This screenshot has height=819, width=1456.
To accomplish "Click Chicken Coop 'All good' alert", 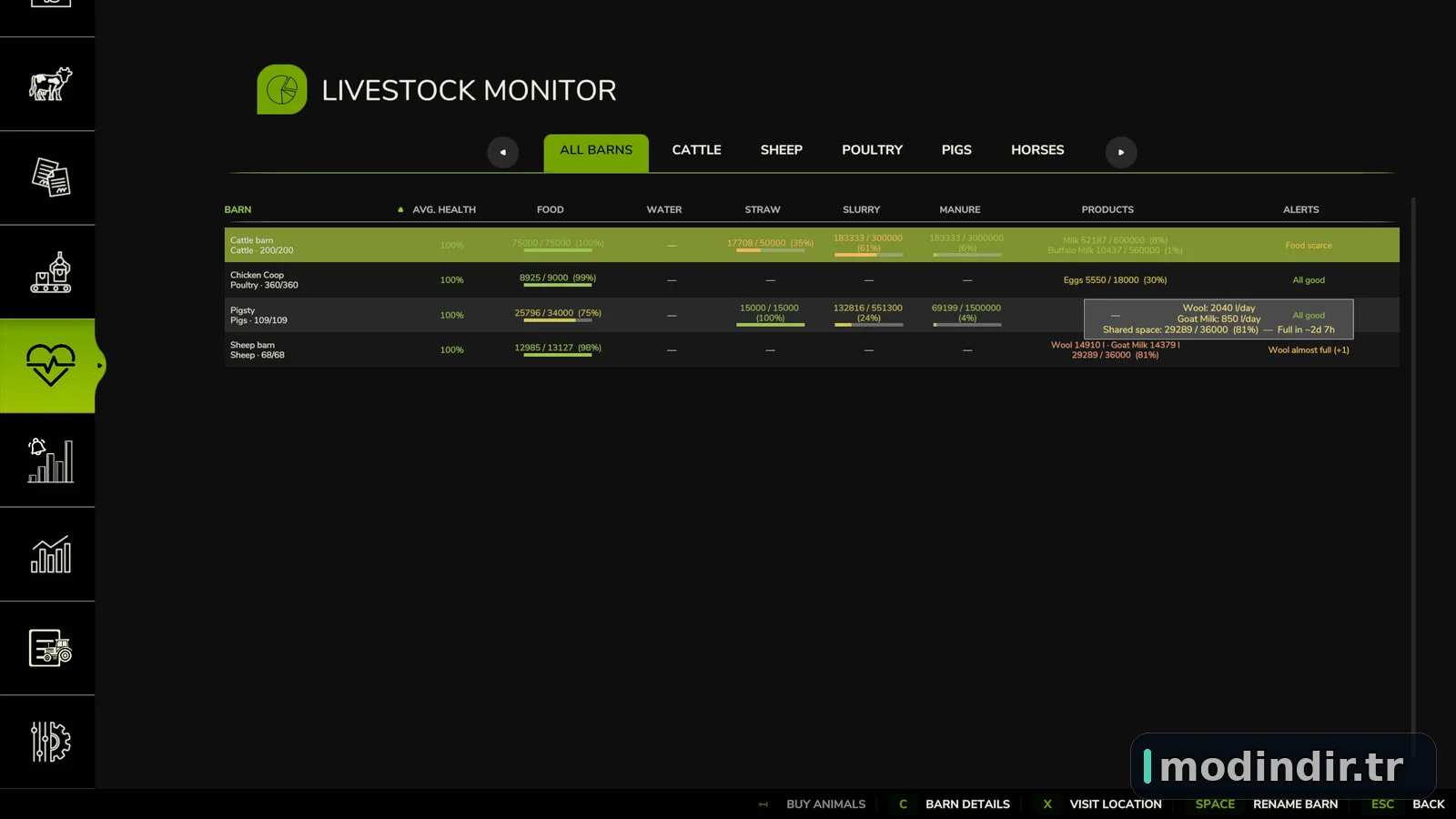I will coord(1309,280).
